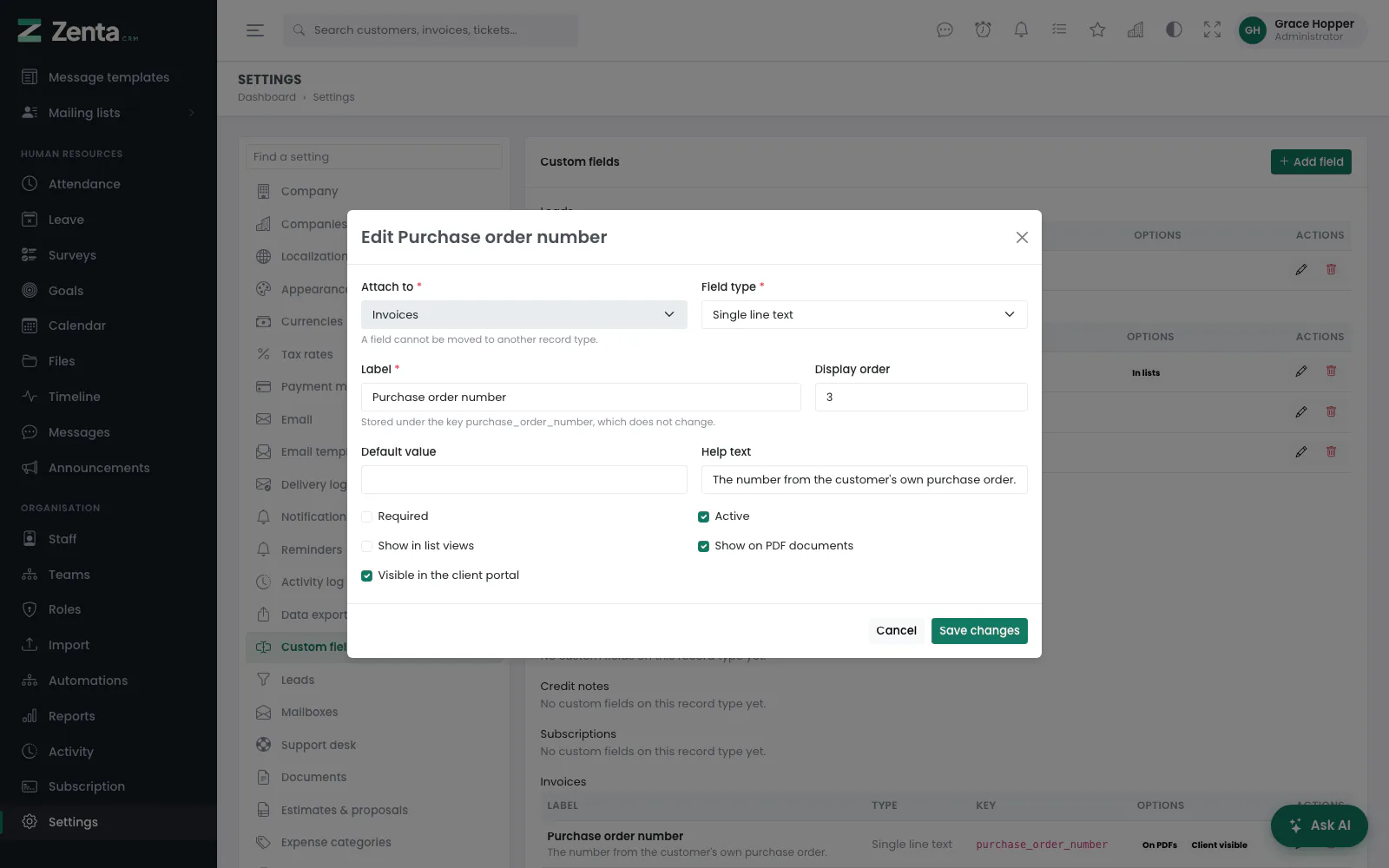Click Cancel in the dialog
Viewport: 1389px width, 868px height.
(896, 631)
